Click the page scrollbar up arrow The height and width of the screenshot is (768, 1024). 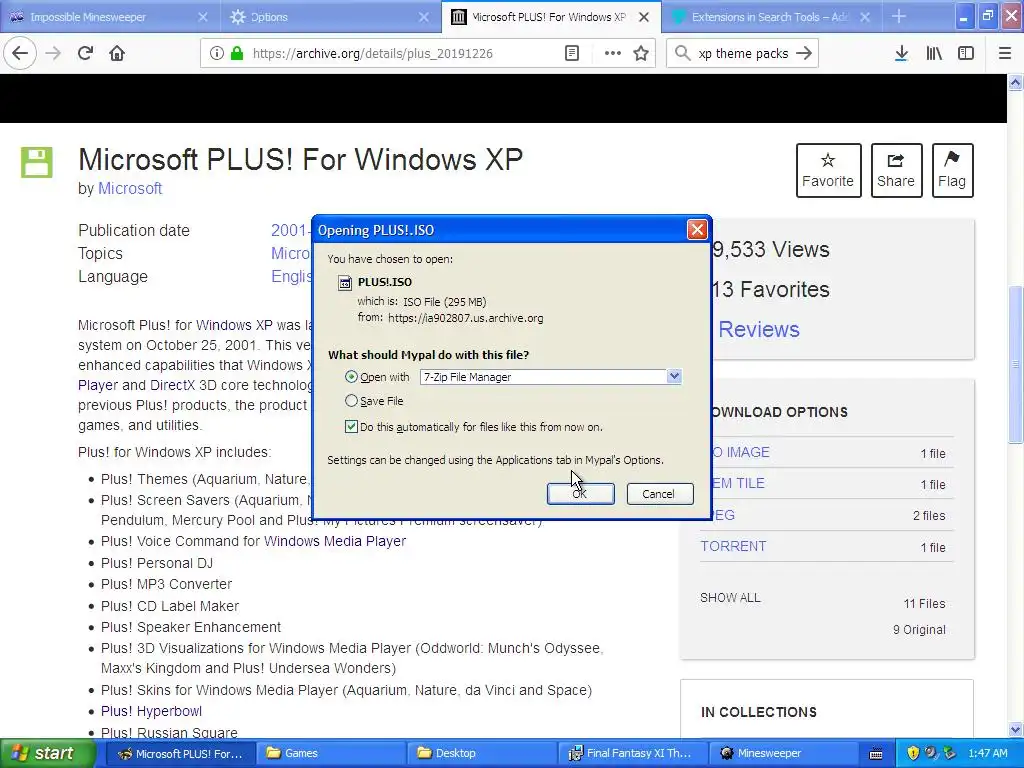(x=1015, y=82)
